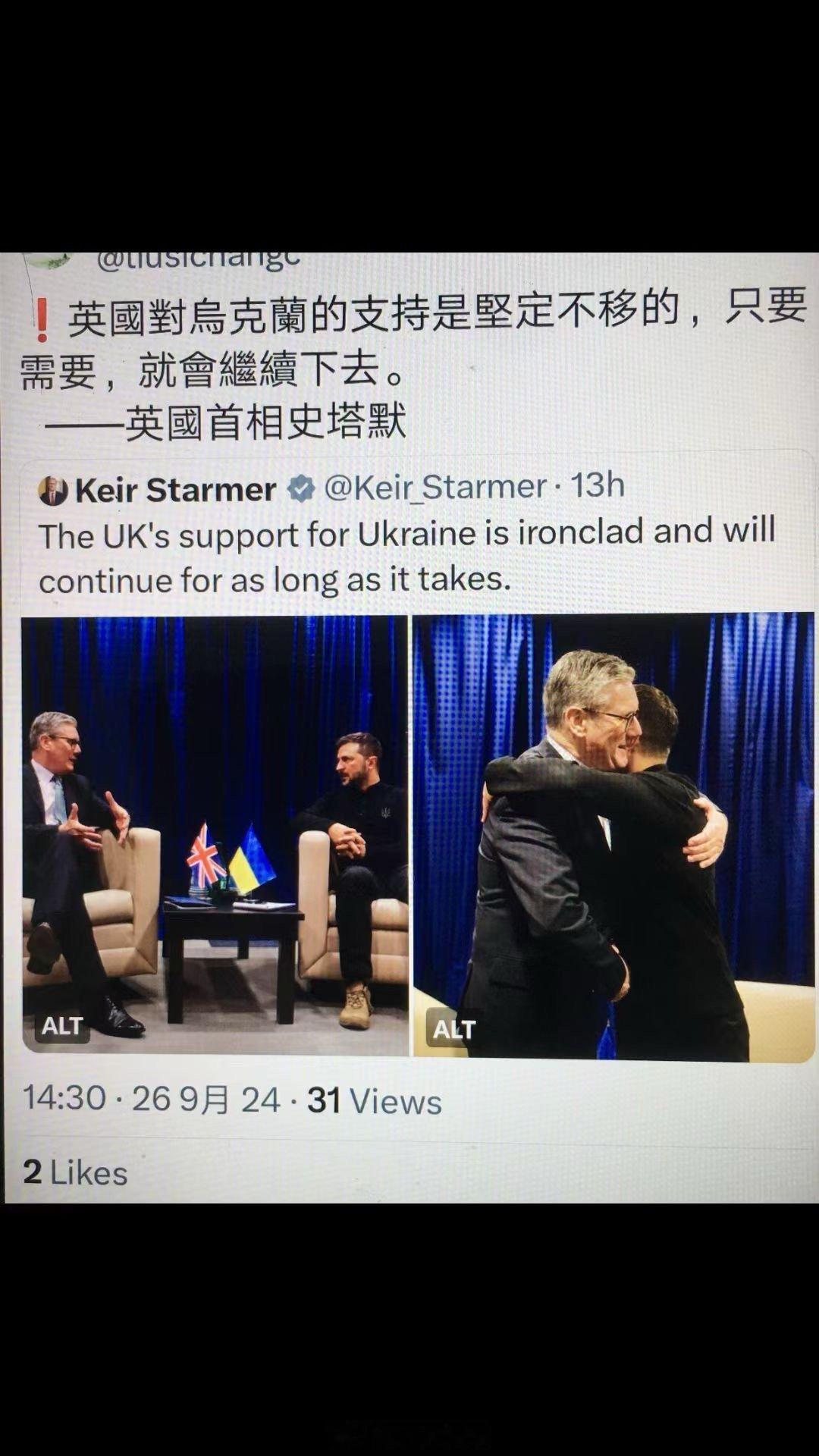The height and width of the screenshot is (1456, 819).
Task: Click the 26 9月 24 post date
Action: coord(206,1100)
